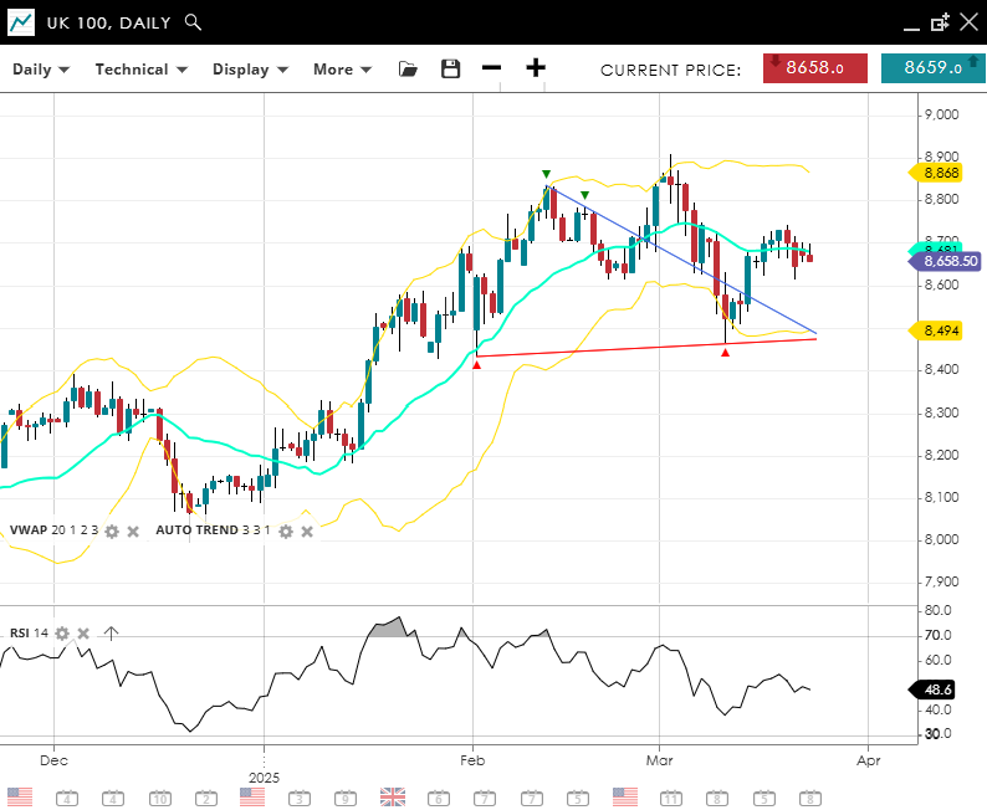Zoom in with the plus icon
The width and height of the screenshot is (987, 810).
[x=536, y=68]
